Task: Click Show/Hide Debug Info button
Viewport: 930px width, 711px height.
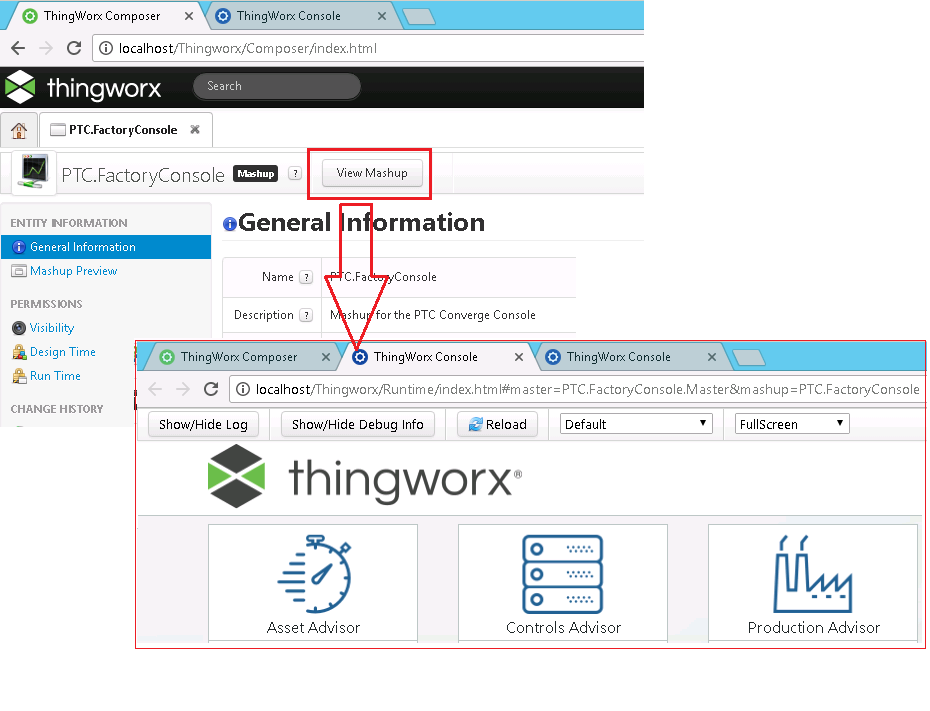Action: point(357,425)
